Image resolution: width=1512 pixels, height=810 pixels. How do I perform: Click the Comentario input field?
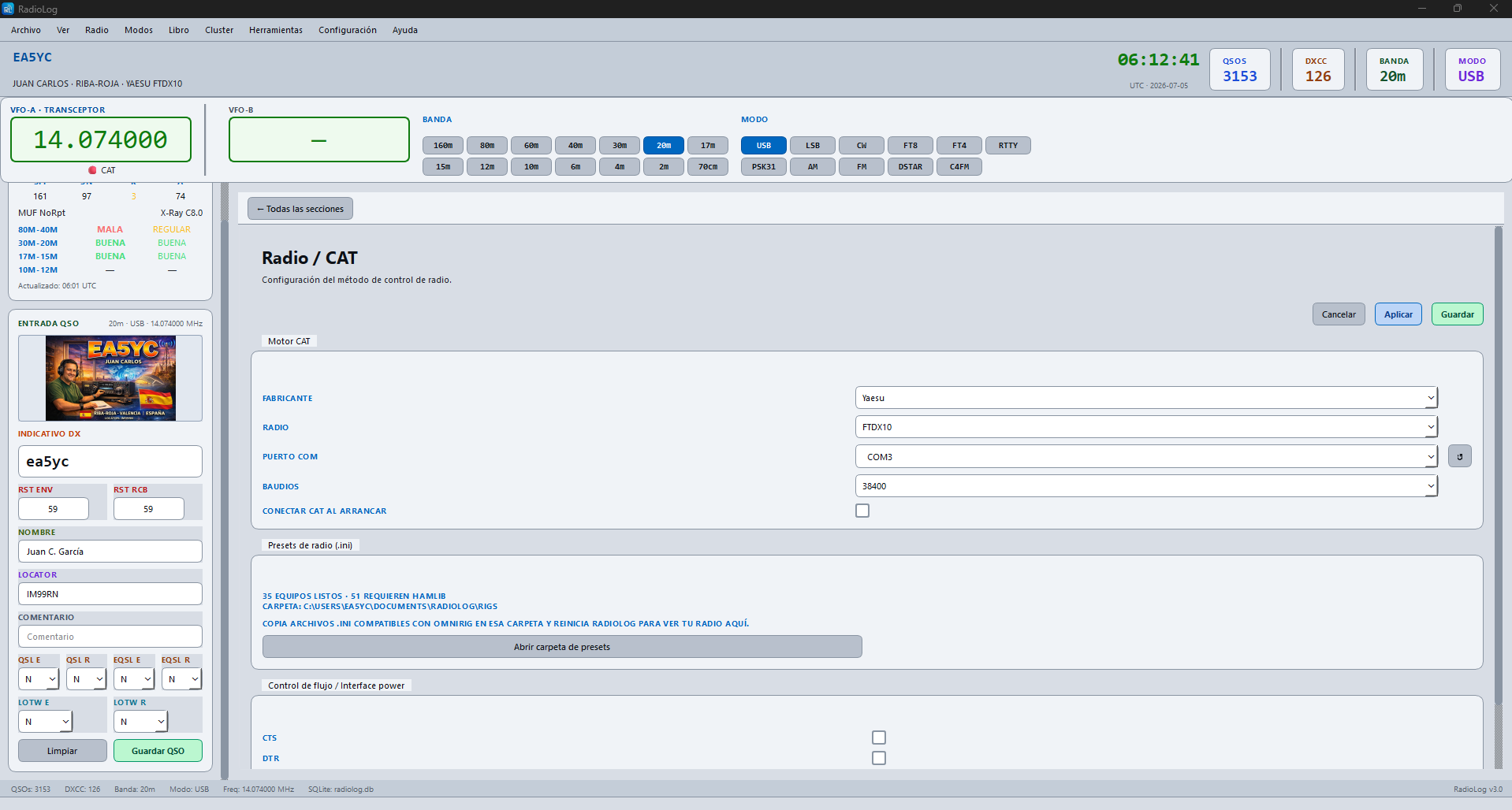[x=110, y=637]
